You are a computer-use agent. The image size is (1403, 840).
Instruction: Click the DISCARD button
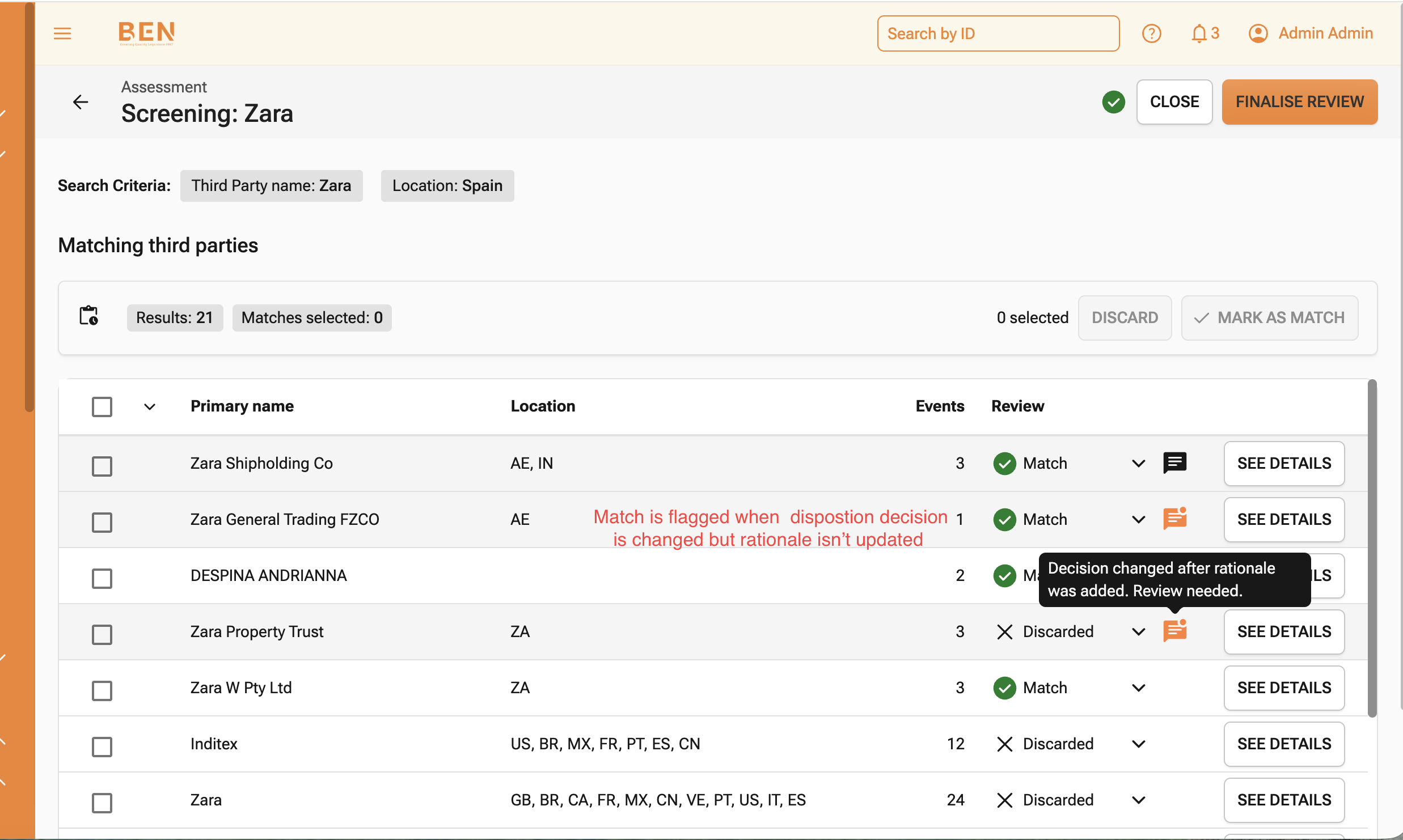click(1125, 317)
